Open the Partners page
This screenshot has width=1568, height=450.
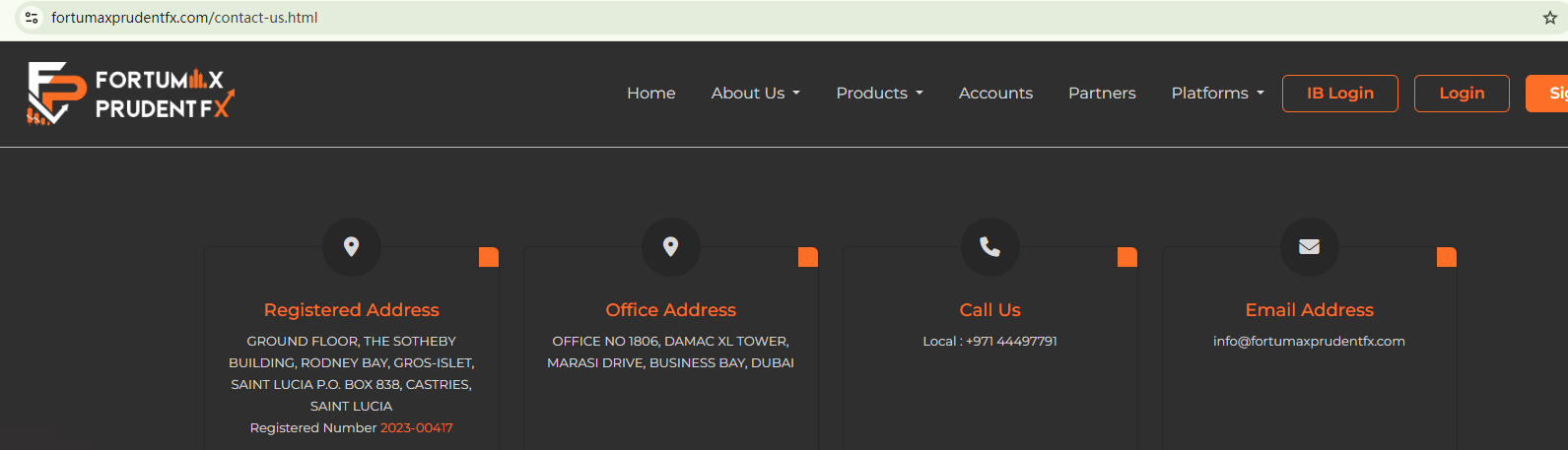point(1102,94)
